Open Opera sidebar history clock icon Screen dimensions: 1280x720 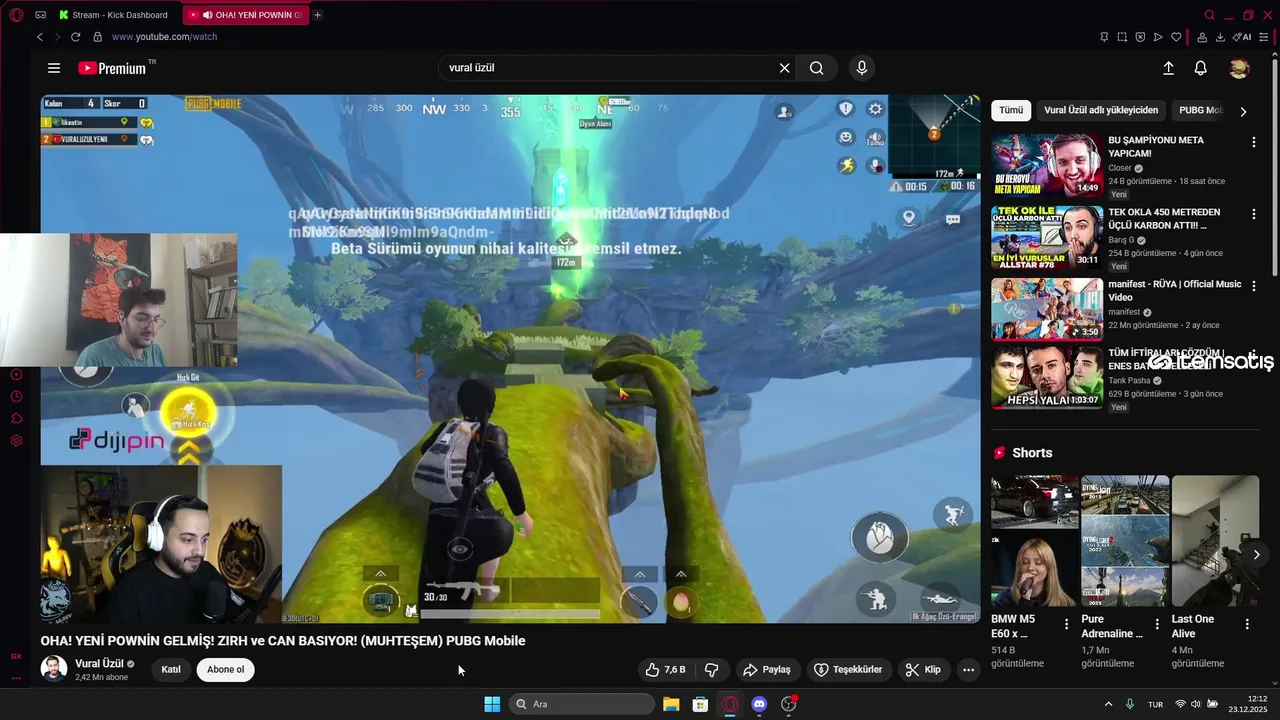tap(16, 396)
